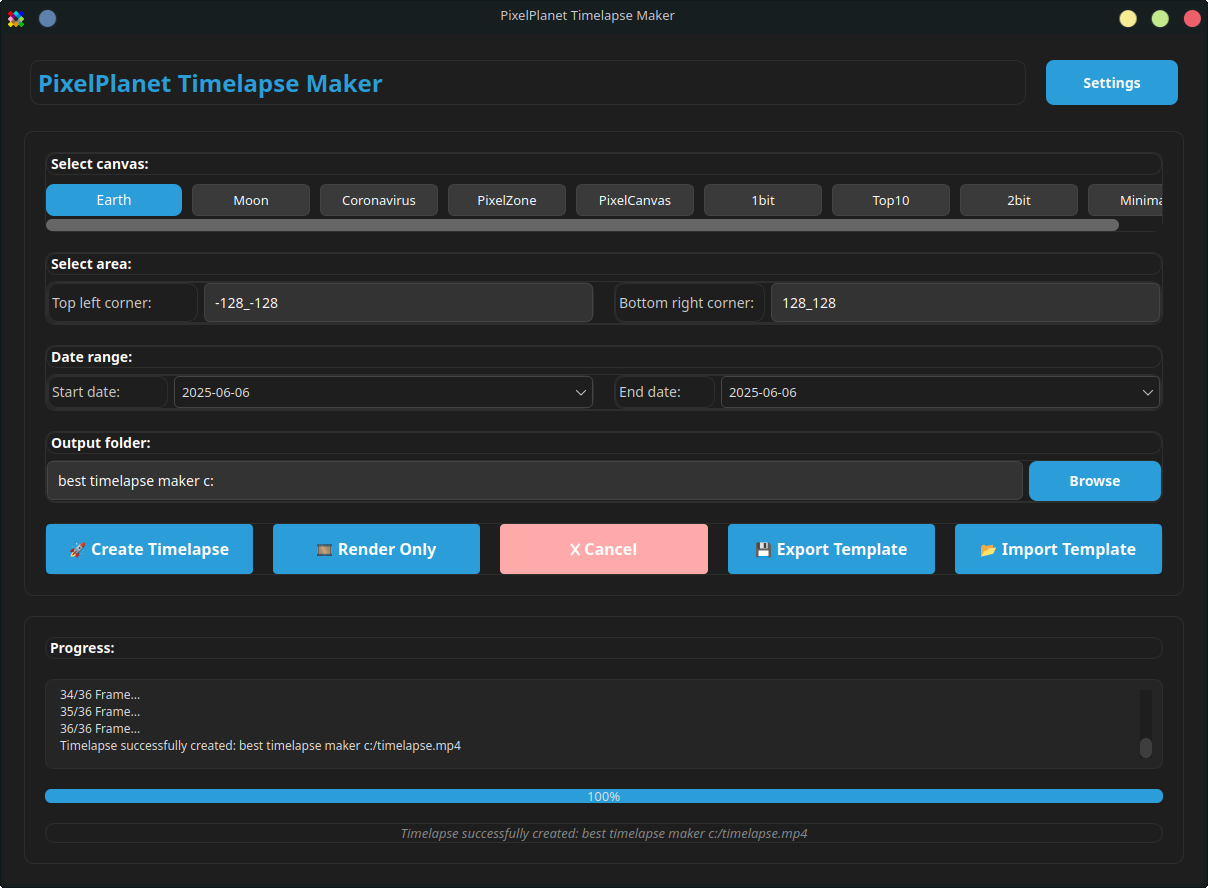Click the floppy disk icon on Export Template
The width and height of the screenshot is (1208, 888).
(763, 548)
